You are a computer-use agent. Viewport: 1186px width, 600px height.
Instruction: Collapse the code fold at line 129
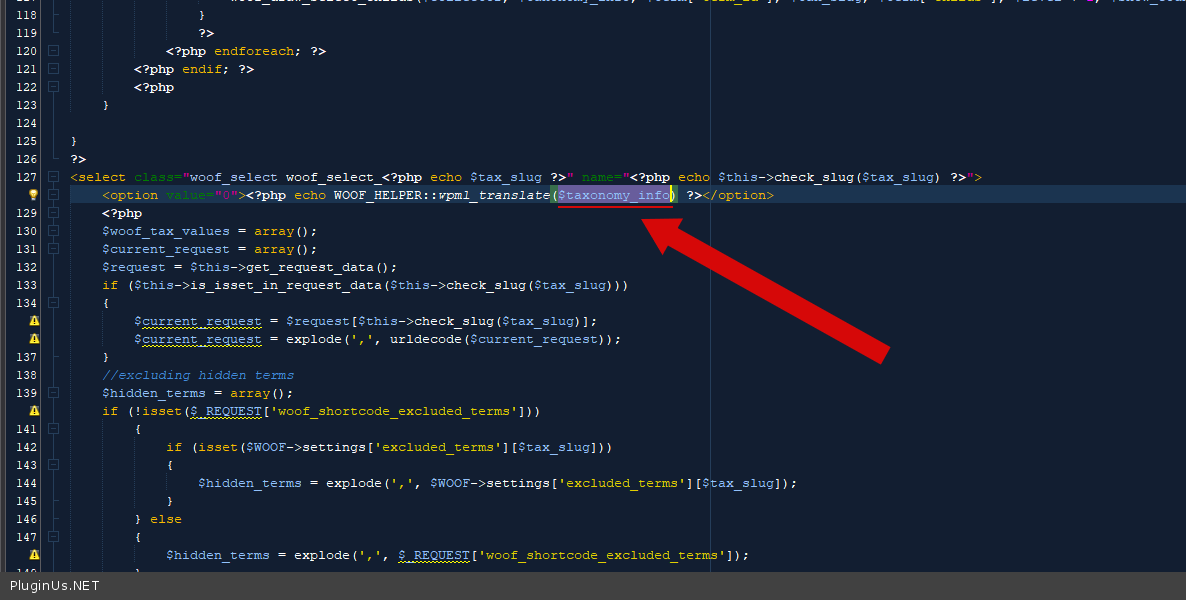pos(54,213)
